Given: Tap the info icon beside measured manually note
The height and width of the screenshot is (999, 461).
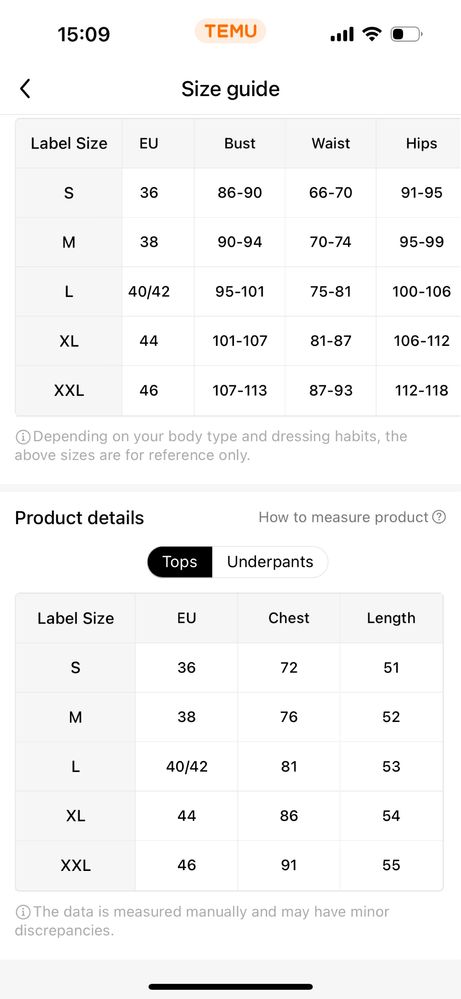Looking at the screenshot, I should tap(22, 912).
